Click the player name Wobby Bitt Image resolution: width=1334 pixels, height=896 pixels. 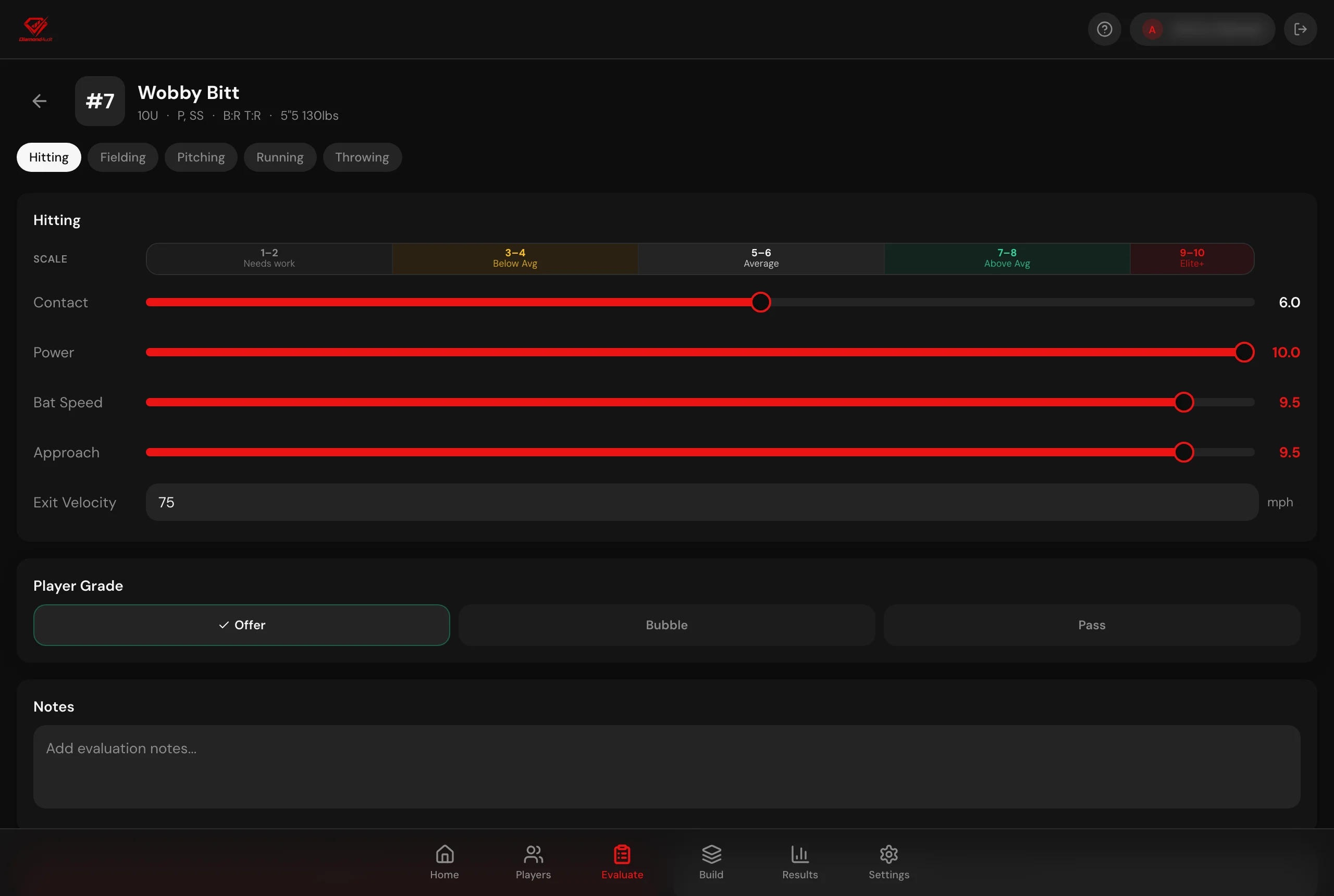[x=188, y=93]
